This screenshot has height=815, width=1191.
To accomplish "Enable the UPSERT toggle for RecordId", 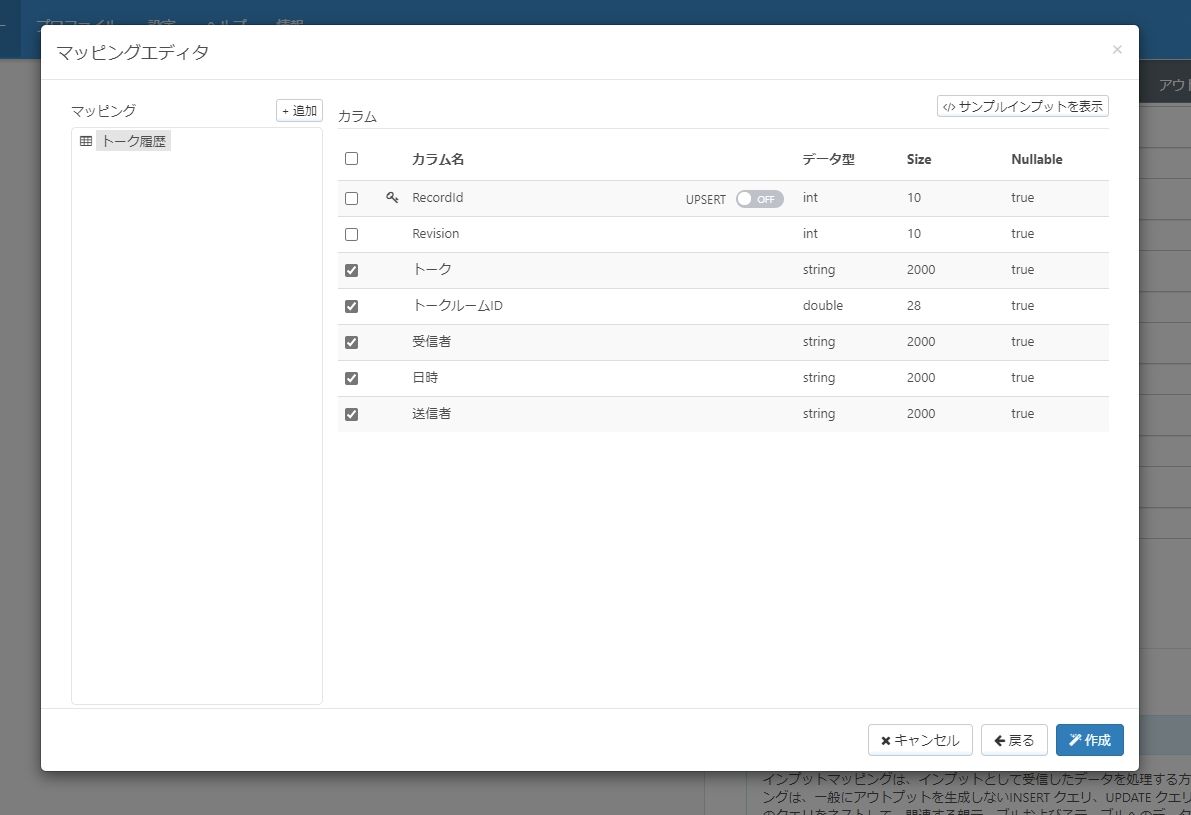I will (759, 199).
